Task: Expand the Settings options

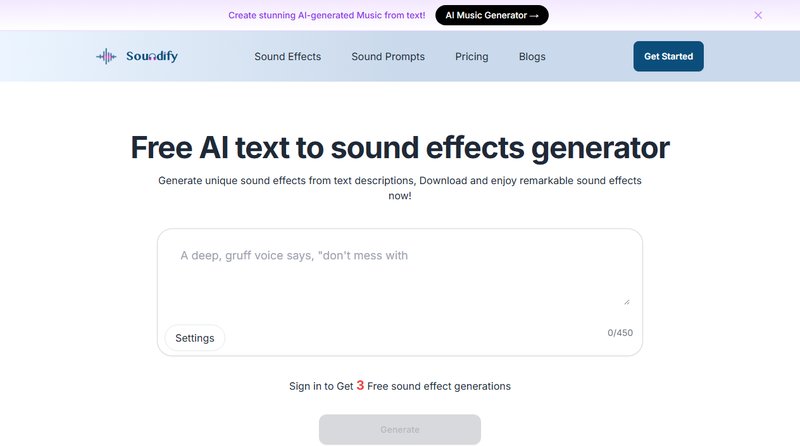Action: [195, 338]
